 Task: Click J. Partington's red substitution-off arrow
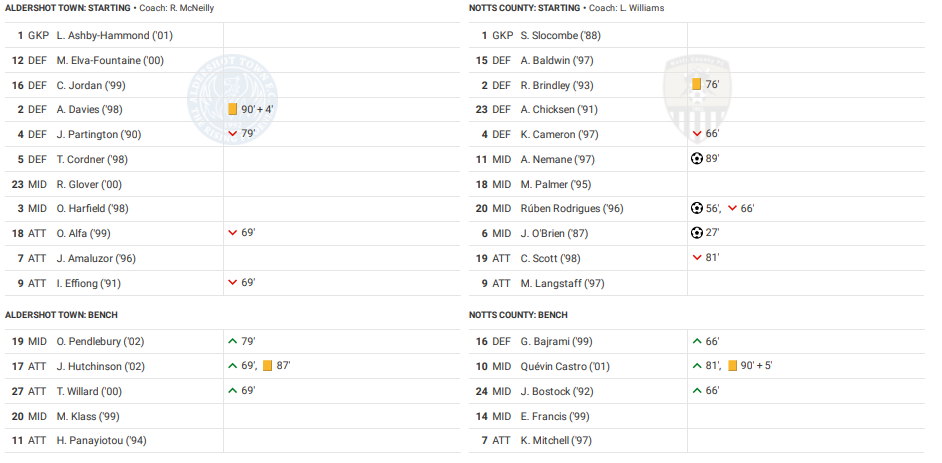coord(233,134)
